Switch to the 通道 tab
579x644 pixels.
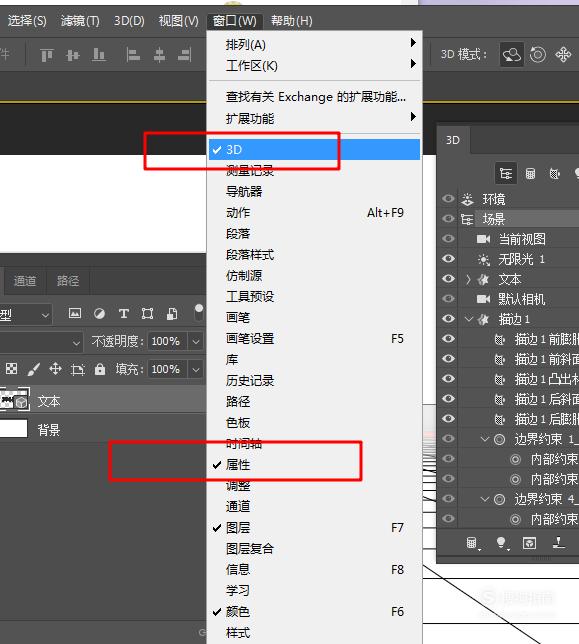(x=25, y=281)
